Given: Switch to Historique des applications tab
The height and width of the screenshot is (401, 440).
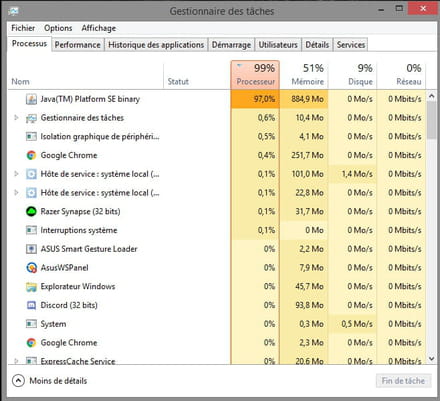Looking at the screenshot, I should tap(156, 45).
